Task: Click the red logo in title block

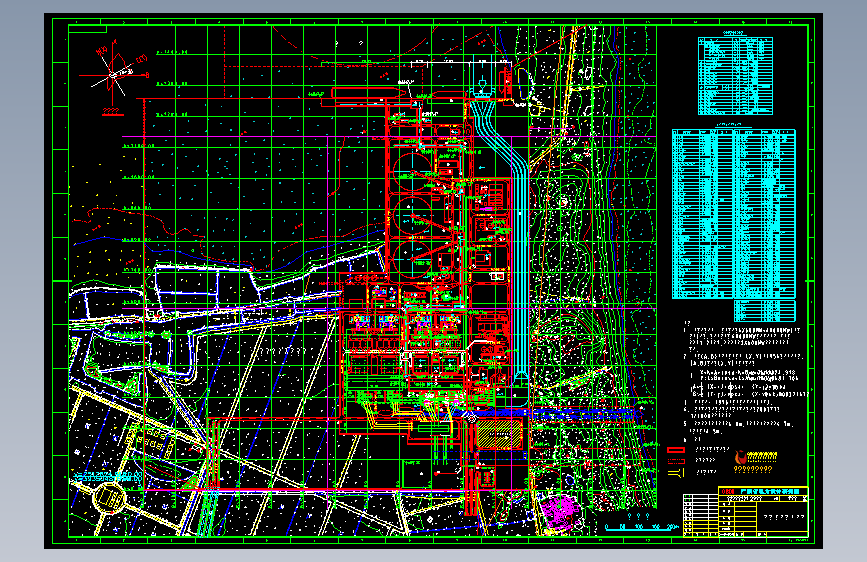Action: point(728,491)
